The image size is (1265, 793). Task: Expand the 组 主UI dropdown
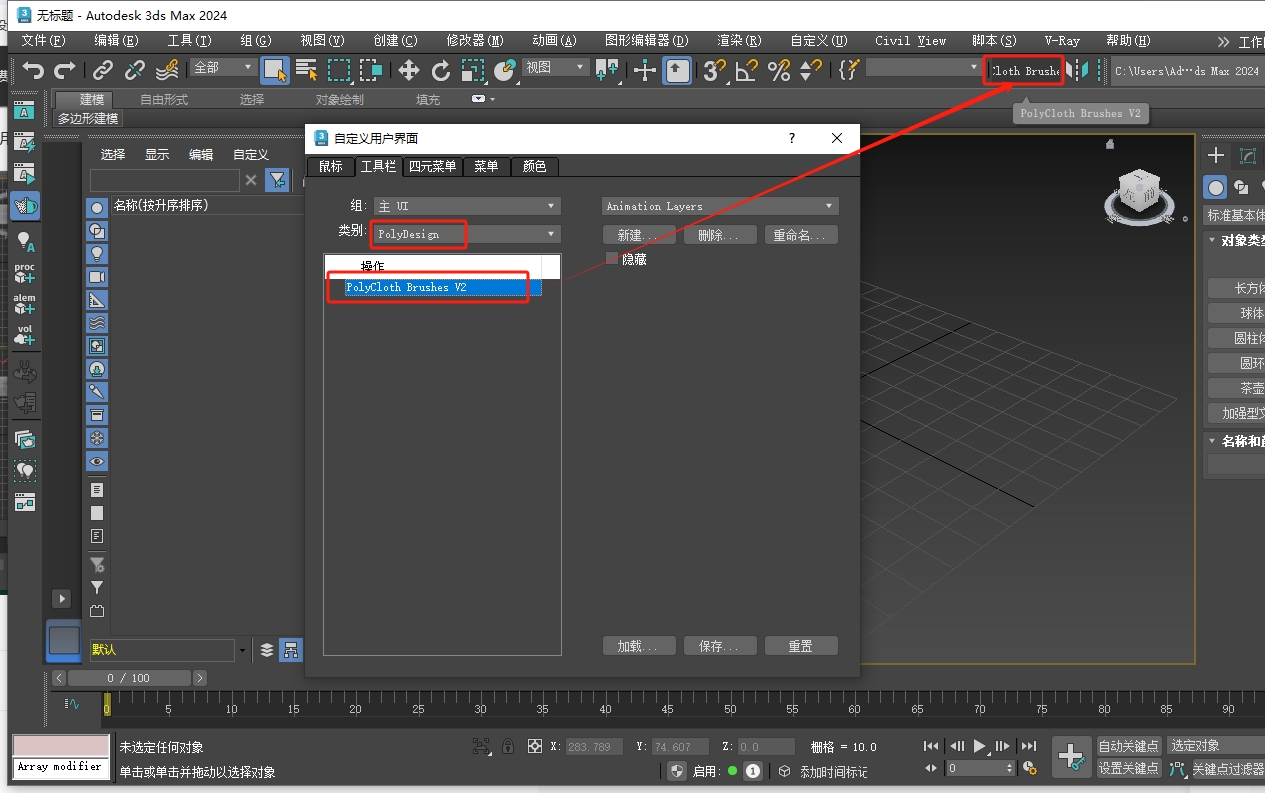467,204
